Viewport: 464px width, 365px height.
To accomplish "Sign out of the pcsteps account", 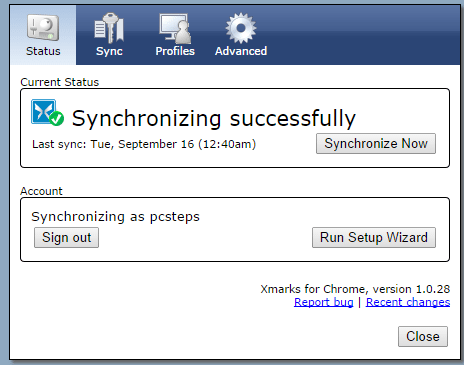I will click(66, 238).
